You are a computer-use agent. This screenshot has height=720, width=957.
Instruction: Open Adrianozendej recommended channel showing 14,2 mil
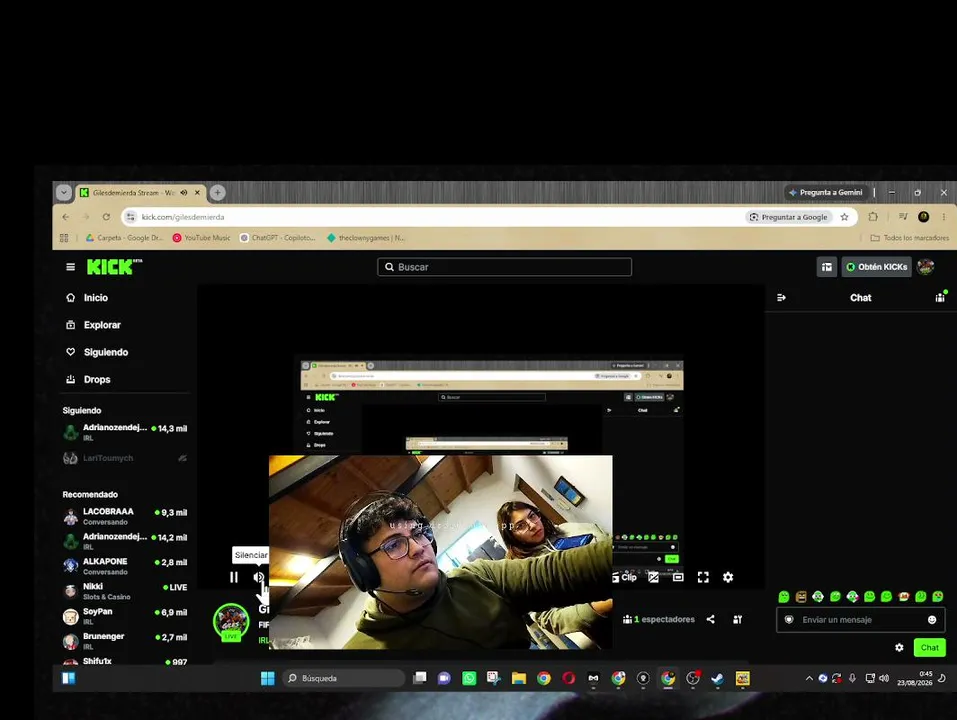click(x=125, y=541)
